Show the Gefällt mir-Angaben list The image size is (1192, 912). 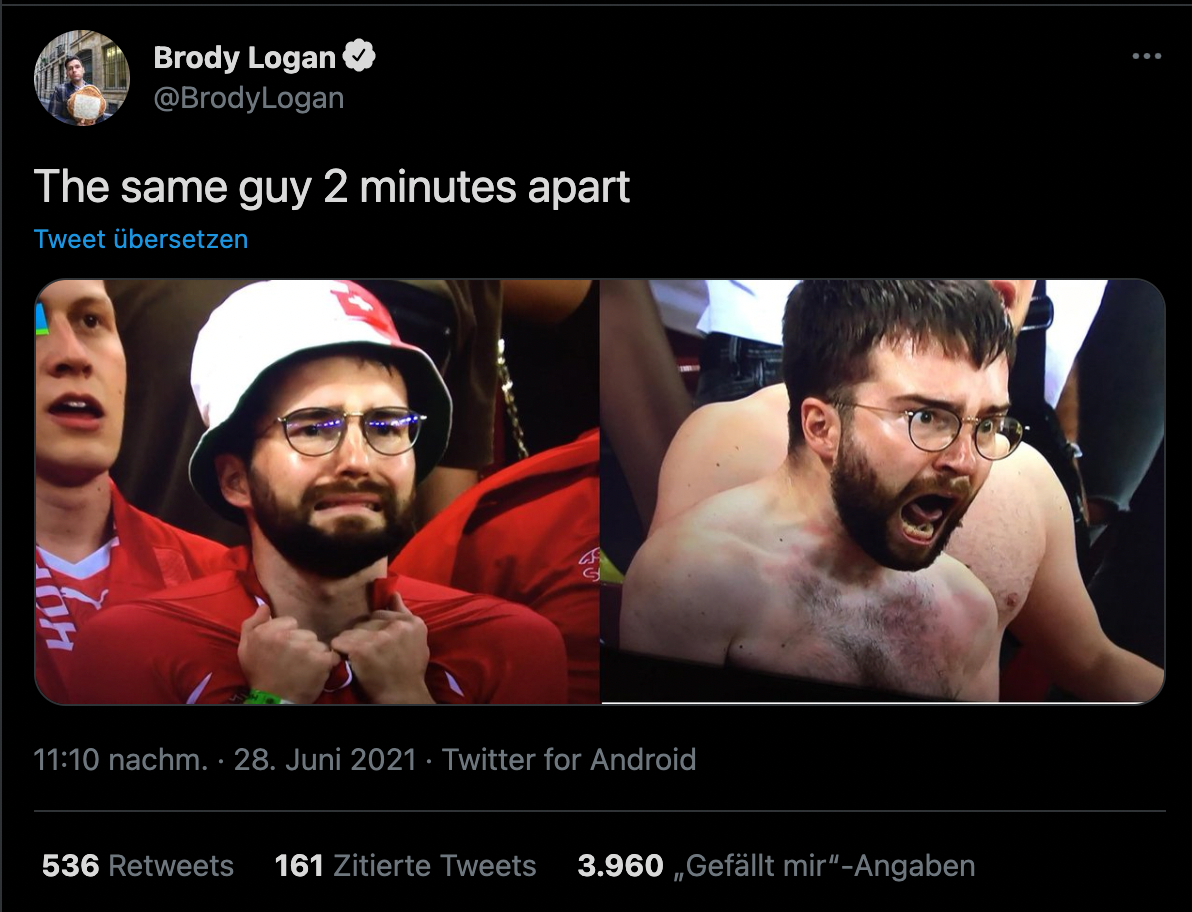coord(776,866)
